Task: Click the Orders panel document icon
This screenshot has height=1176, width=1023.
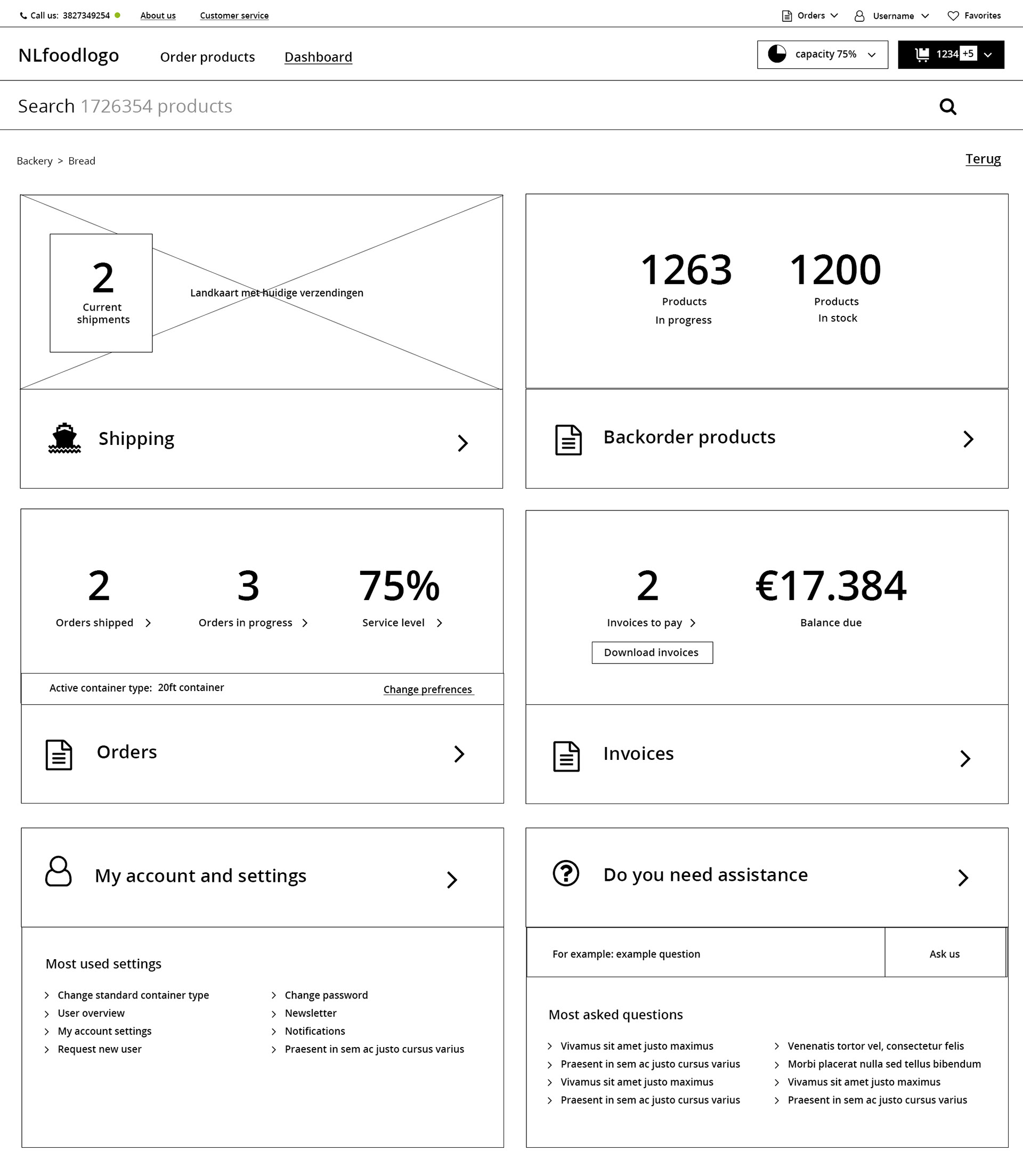Action: [59, 755]
